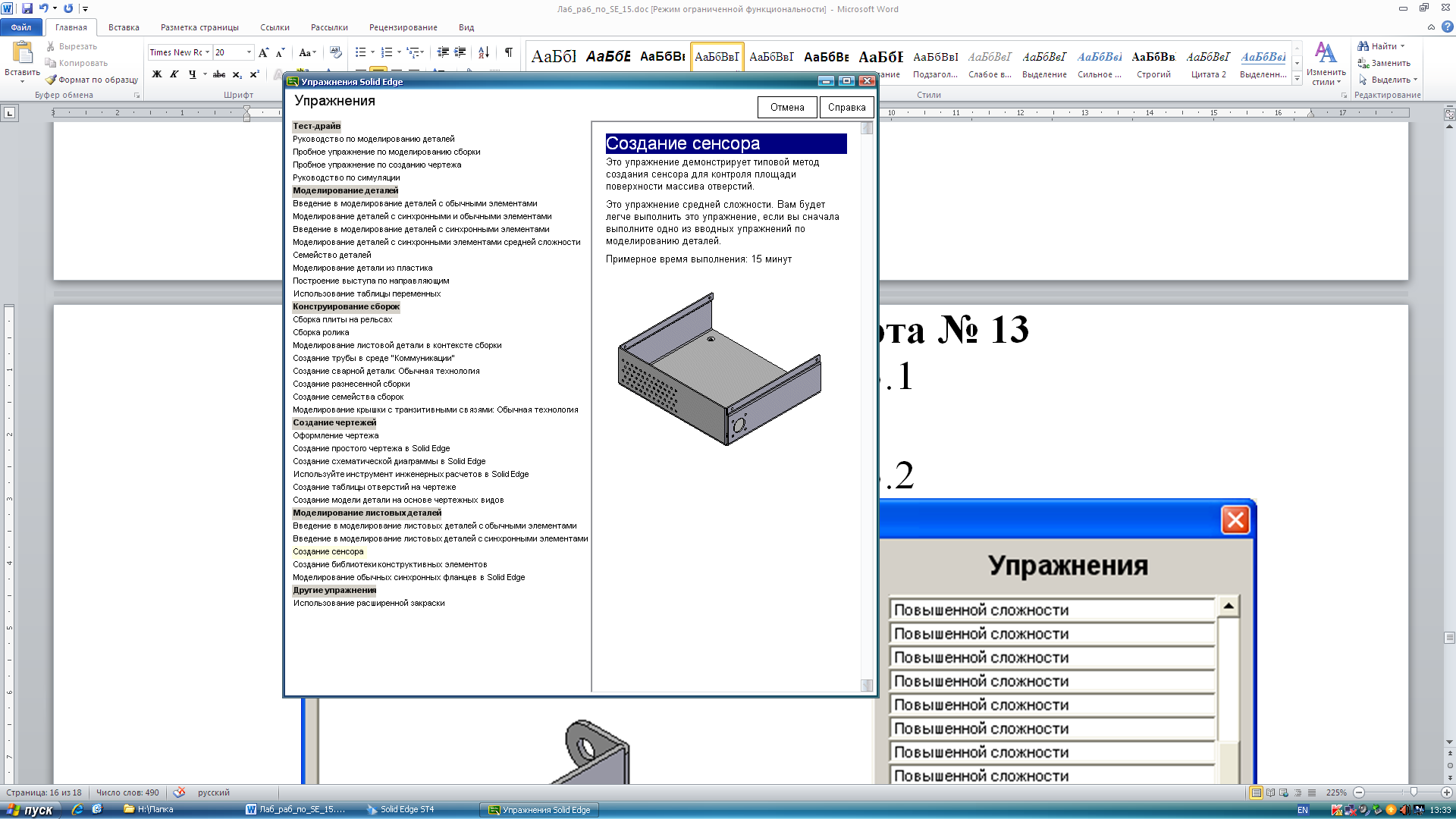Toggle Print Layout view button
Viewport: 1456px width, 819px height.
[1257, 792]
